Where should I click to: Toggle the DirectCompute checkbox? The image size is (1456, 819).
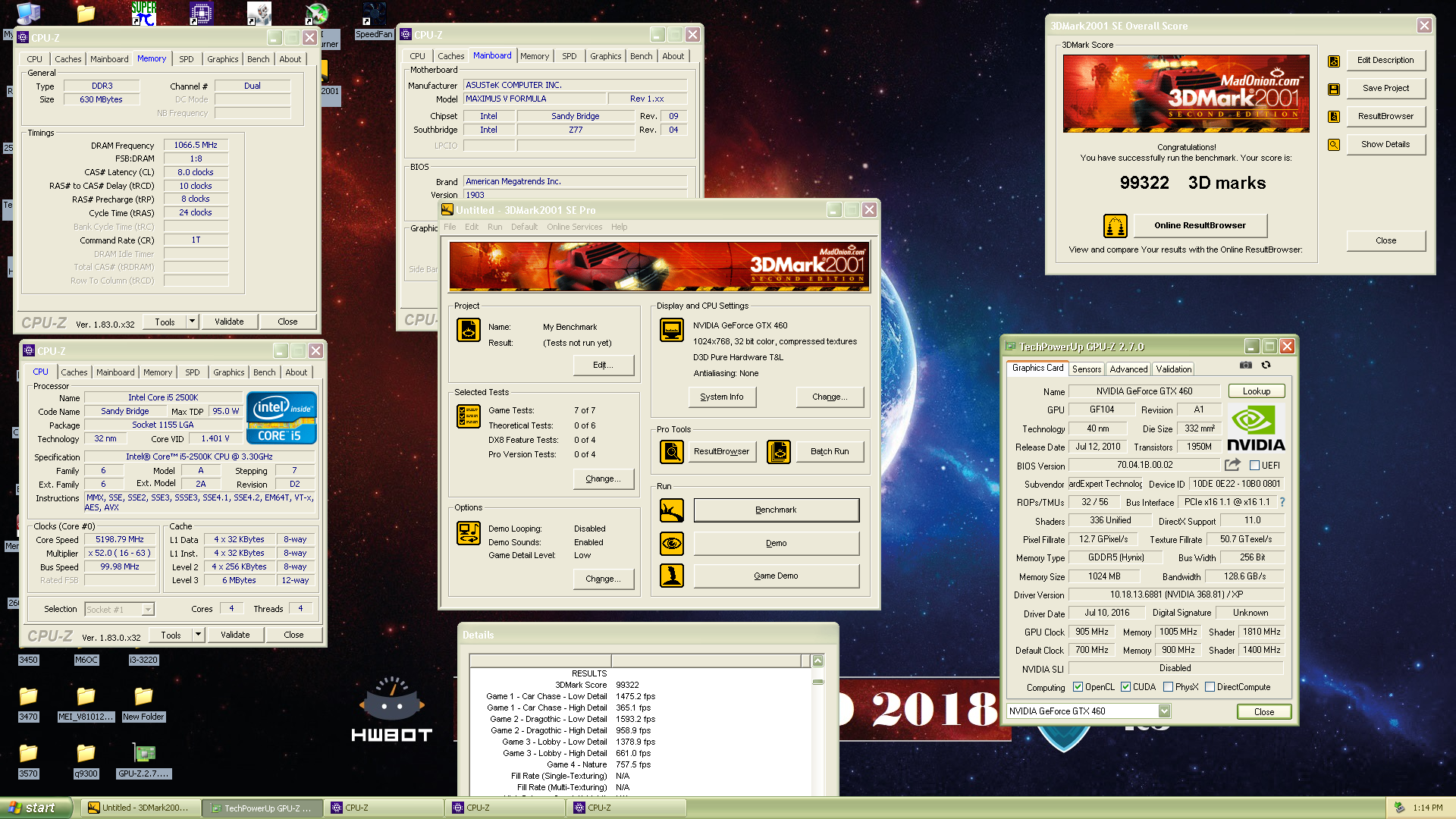click(1210, 687)
